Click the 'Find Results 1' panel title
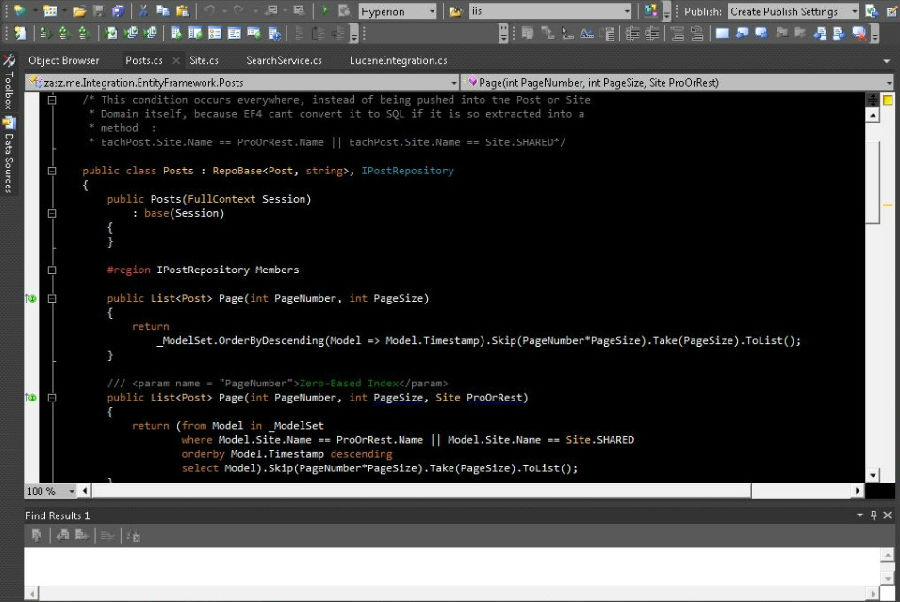The height and width of the screenshot is (602, 900). 57,515
